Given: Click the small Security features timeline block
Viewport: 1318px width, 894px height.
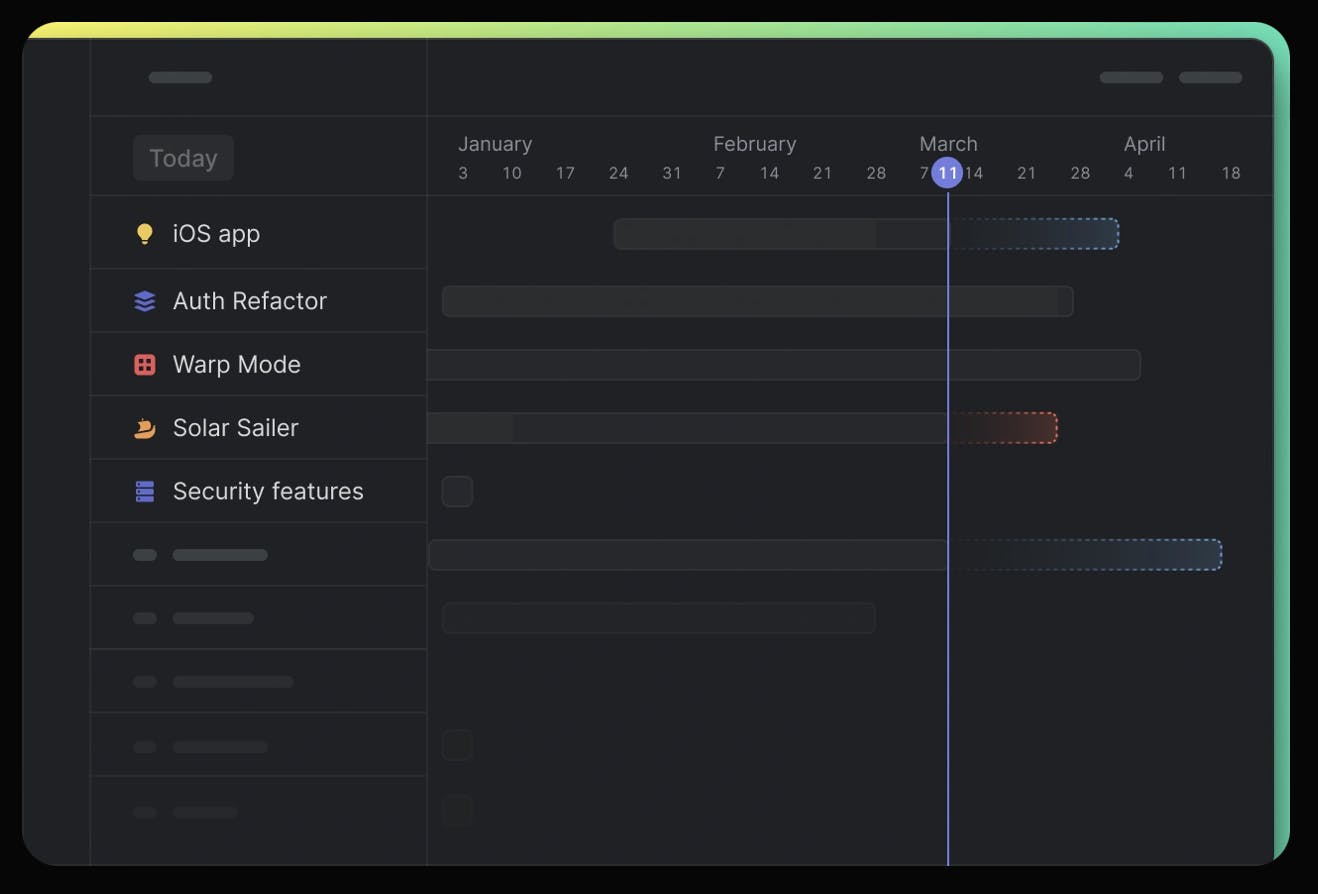Looking at the screenshot, I should pyautogui.click(x=457, y=491).
